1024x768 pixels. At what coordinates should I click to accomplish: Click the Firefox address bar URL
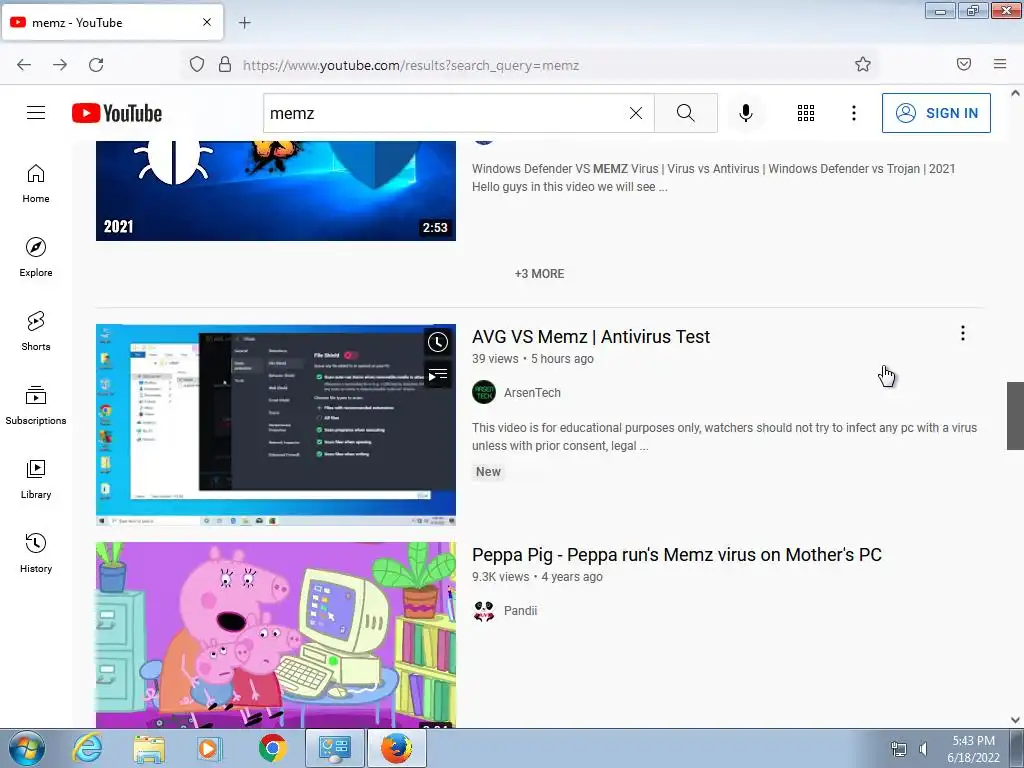pos(411,65)
